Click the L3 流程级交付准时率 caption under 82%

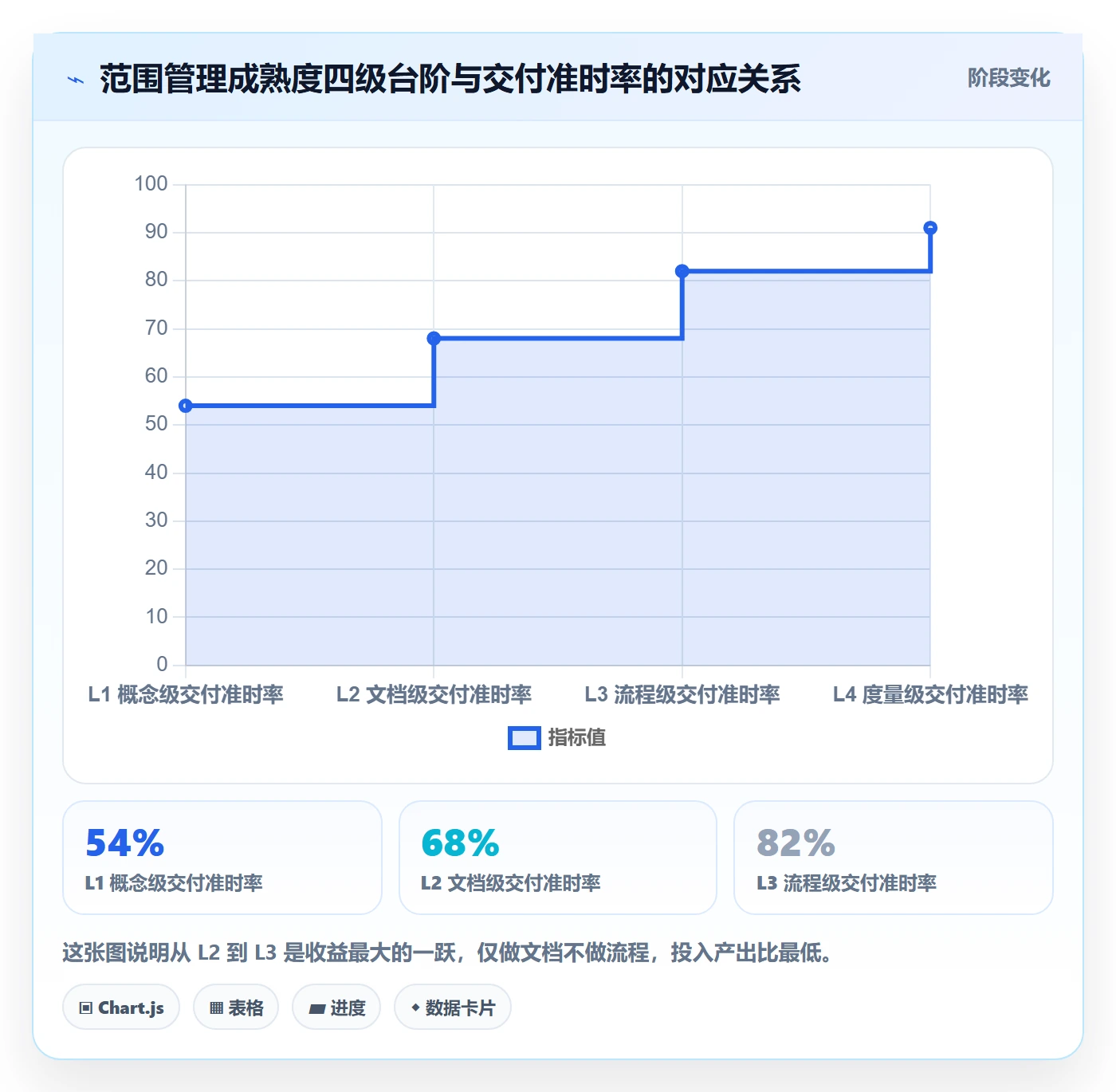tap(847, 883)
